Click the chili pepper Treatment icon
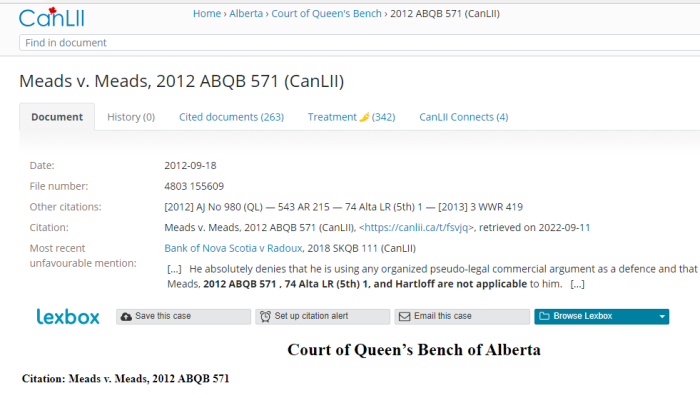 click(364, 117)
